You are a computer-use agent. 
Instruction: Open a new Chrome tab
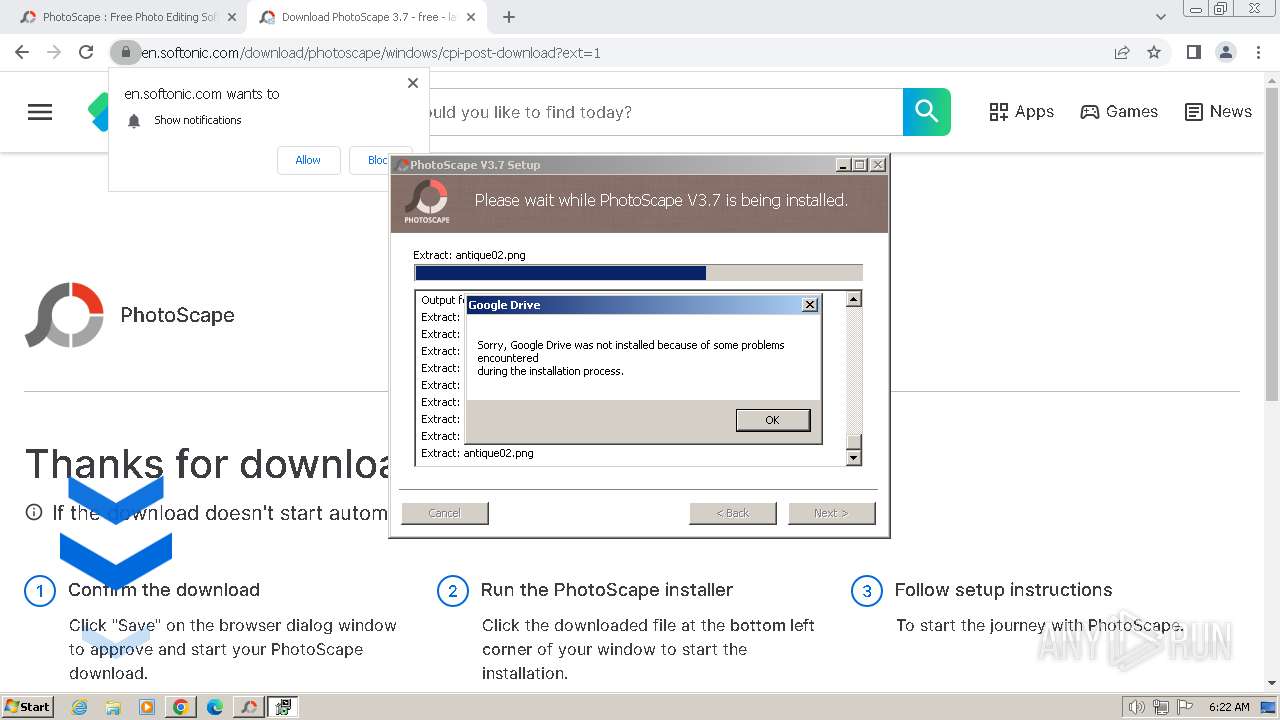click(x=509, y=17)
